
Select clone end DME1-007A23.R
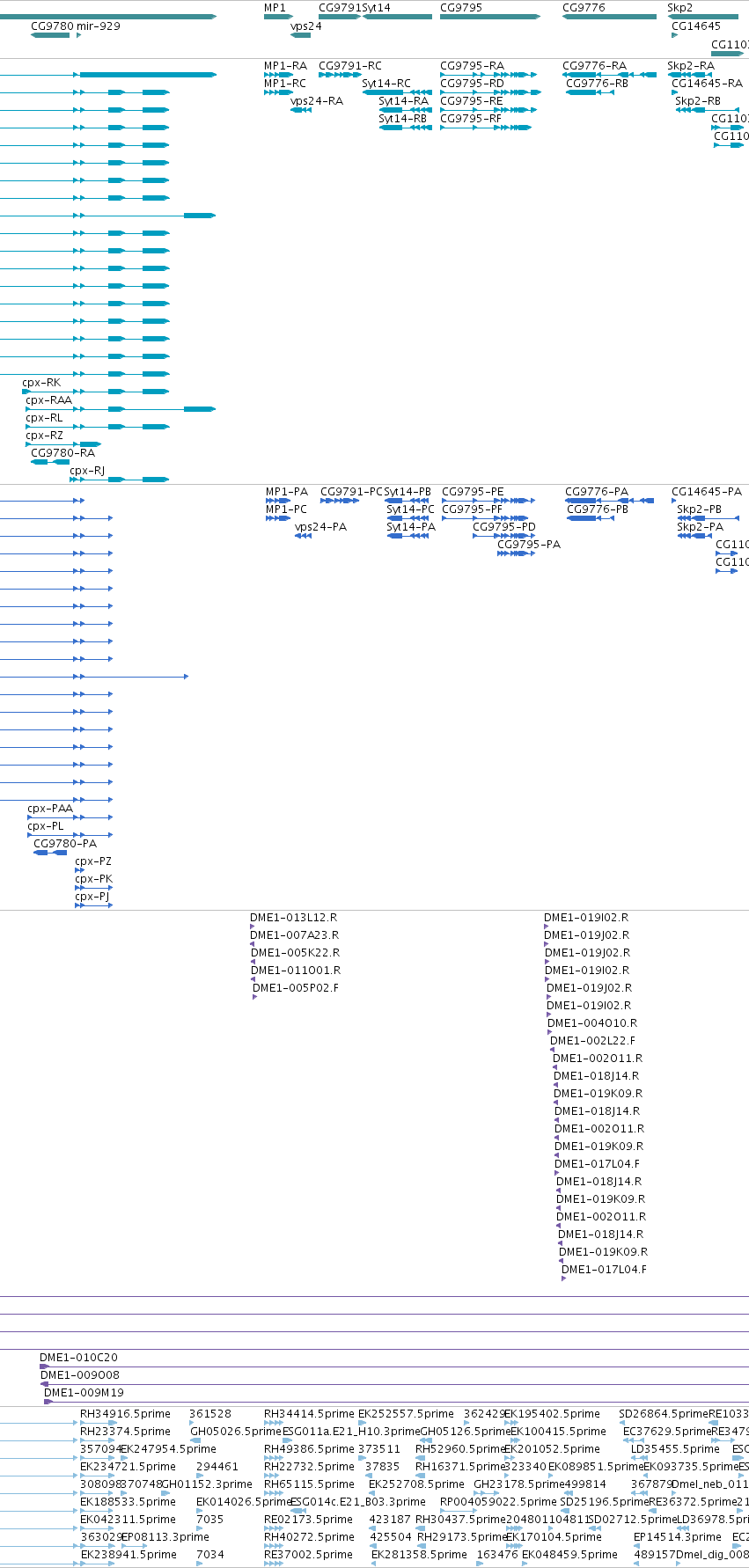click(x=294, y=935)
